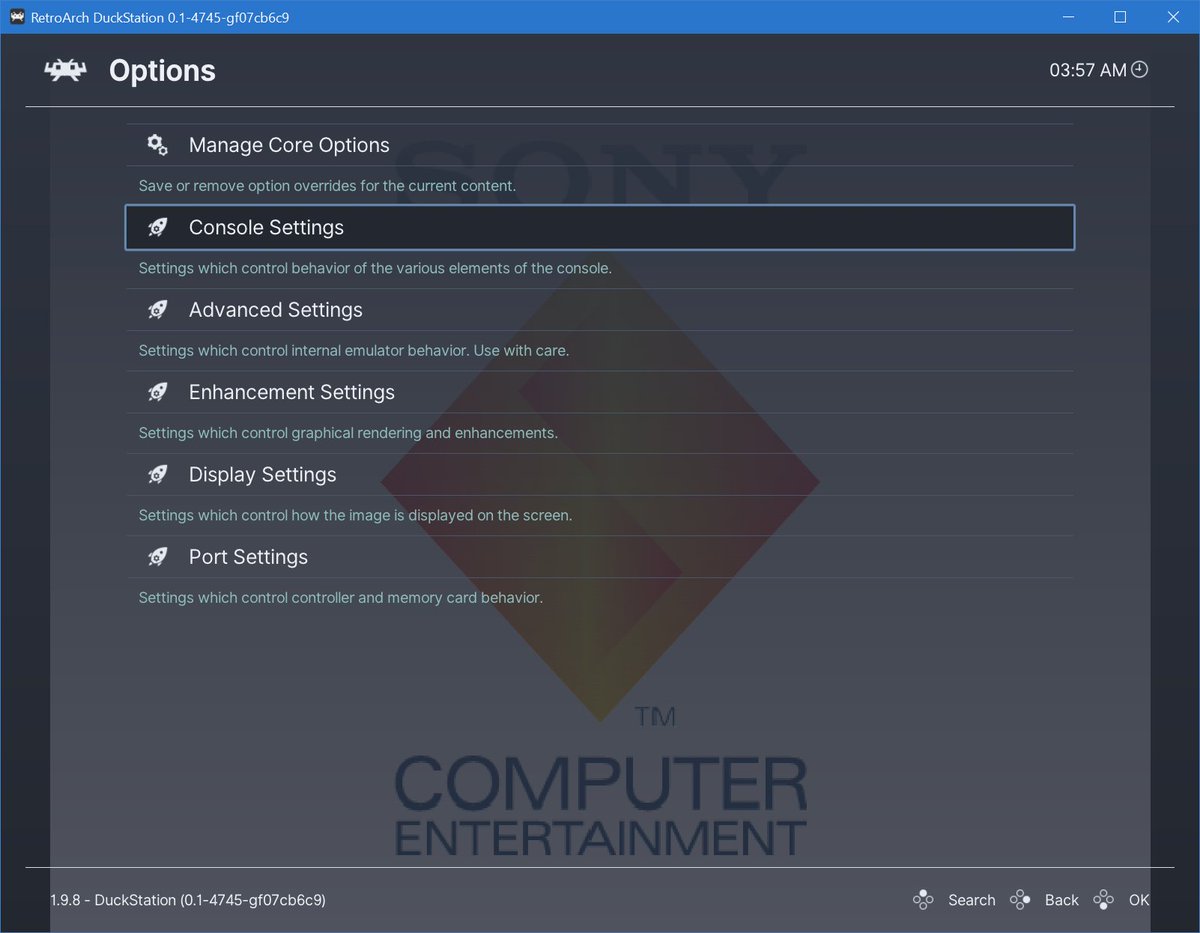Image resolution: width=1200 pixels, height=933 pixels.
Task: Click the OK gamepad icon in bottom bar
Action: pos(1104,899)
